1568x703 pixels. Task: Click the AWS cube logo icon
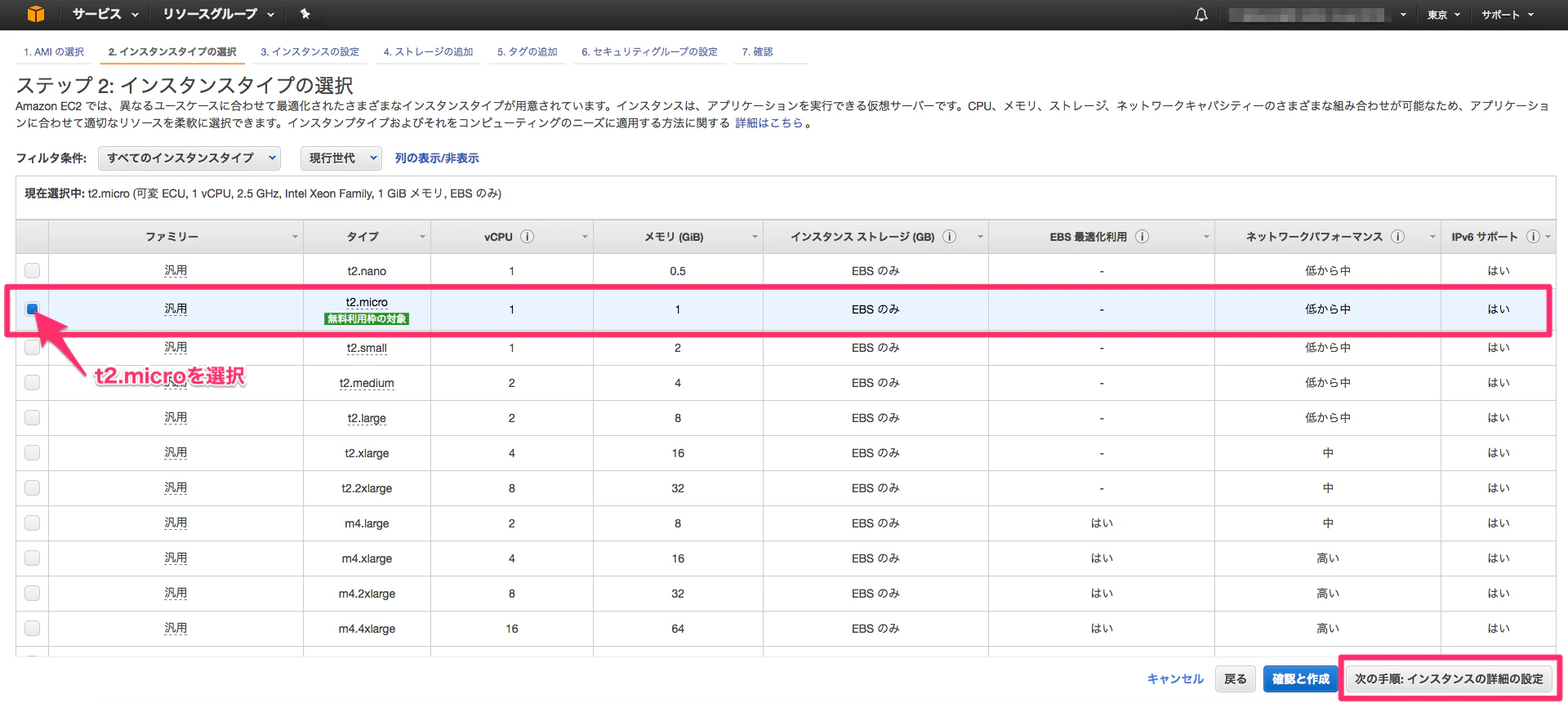pyautogui.click(x=35, y=14)
